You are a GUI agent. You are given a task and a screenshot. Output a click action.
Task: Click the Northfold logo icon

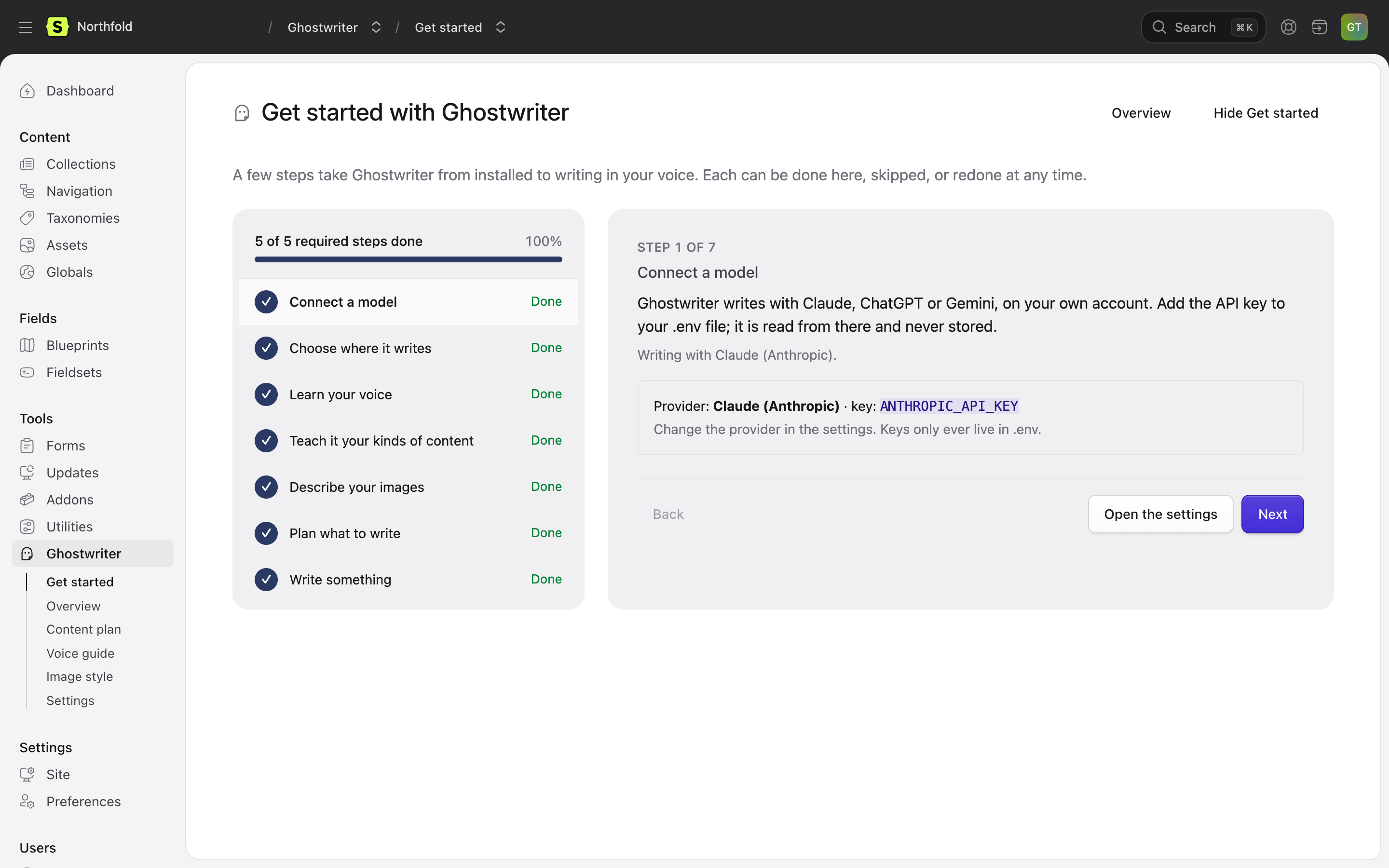(57, 27)
